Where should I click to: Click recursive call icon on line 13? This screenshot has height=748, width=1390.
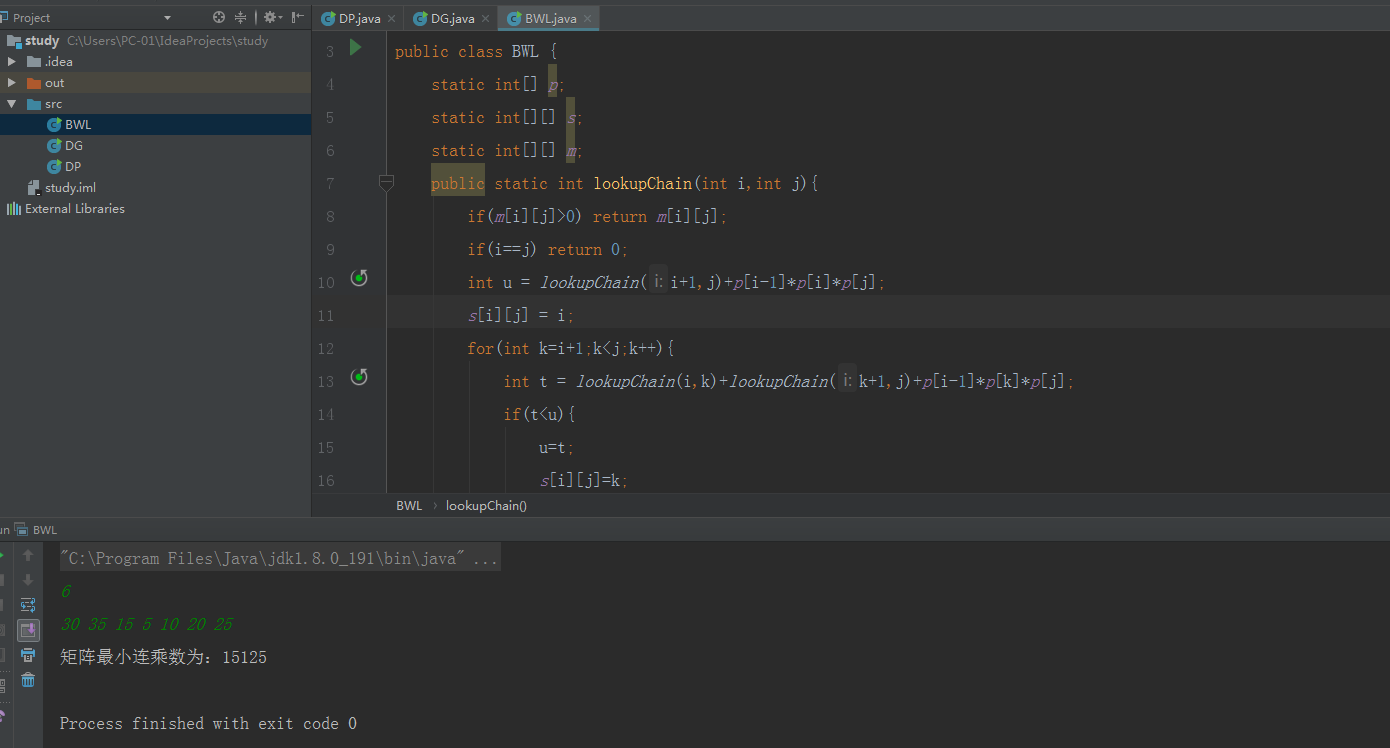pos(360,377)
